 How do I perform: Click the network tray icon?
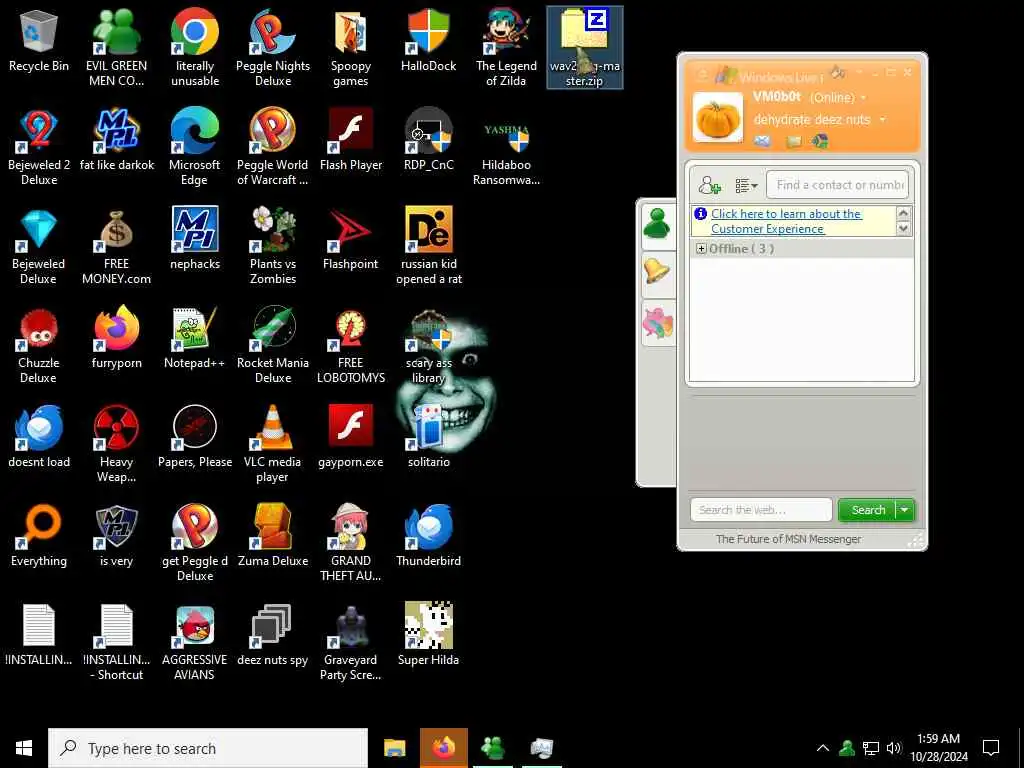point(871,748)
